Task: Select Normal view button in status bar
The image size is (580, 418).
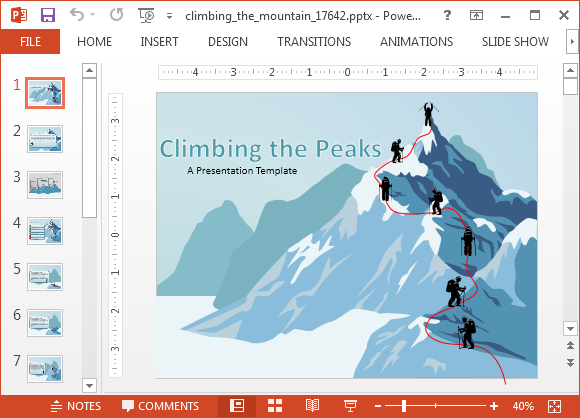Action: pyautogui.click(x=237, y=406)
